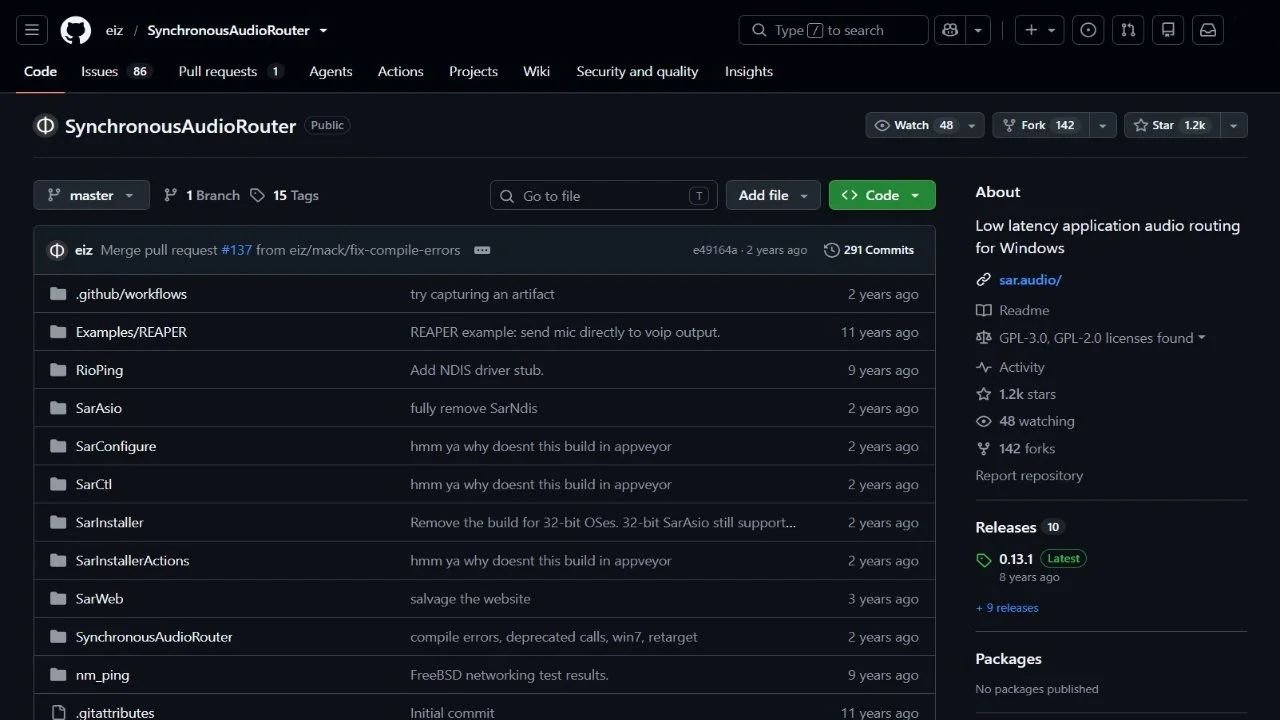Open the .gitattributes file
This screenshot has width=1280, height=720.
pyautogui.click(x=115, y=712)
